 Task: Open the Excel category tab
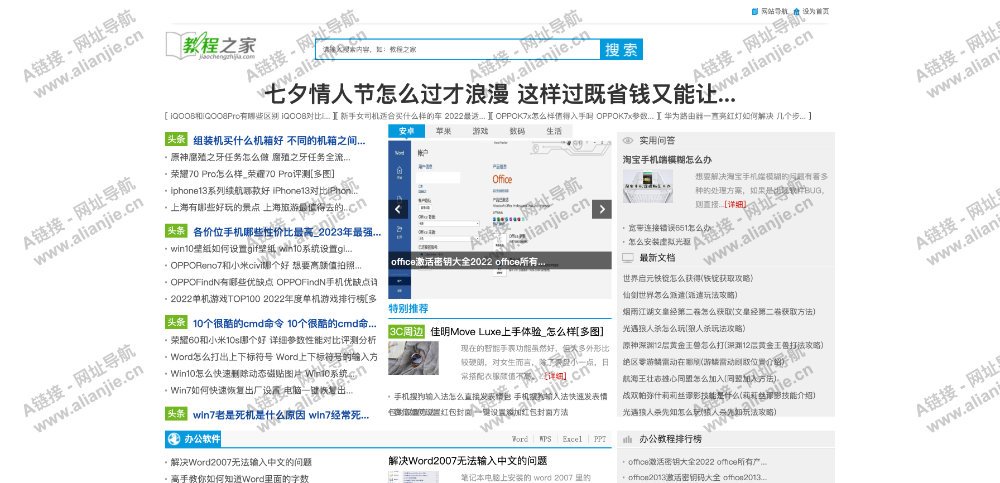(x=572, y=440)
